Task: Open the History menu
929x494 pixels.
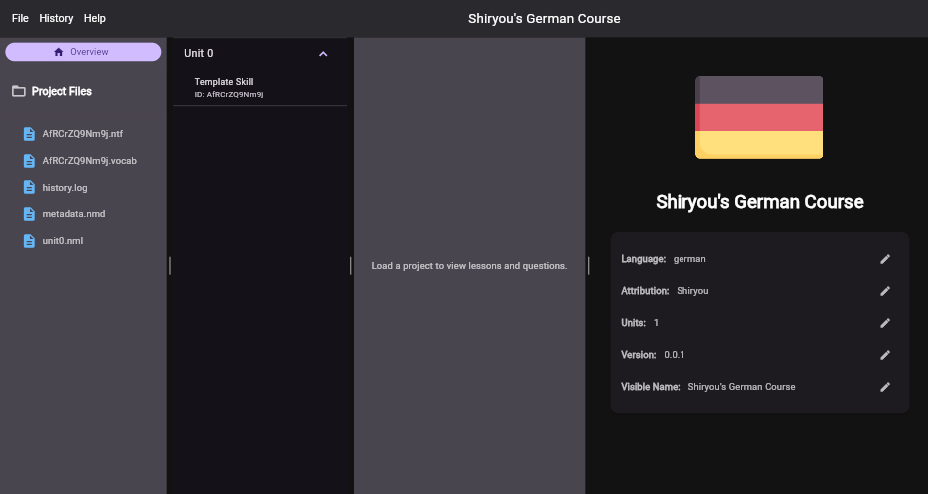Action: [56, 18]
